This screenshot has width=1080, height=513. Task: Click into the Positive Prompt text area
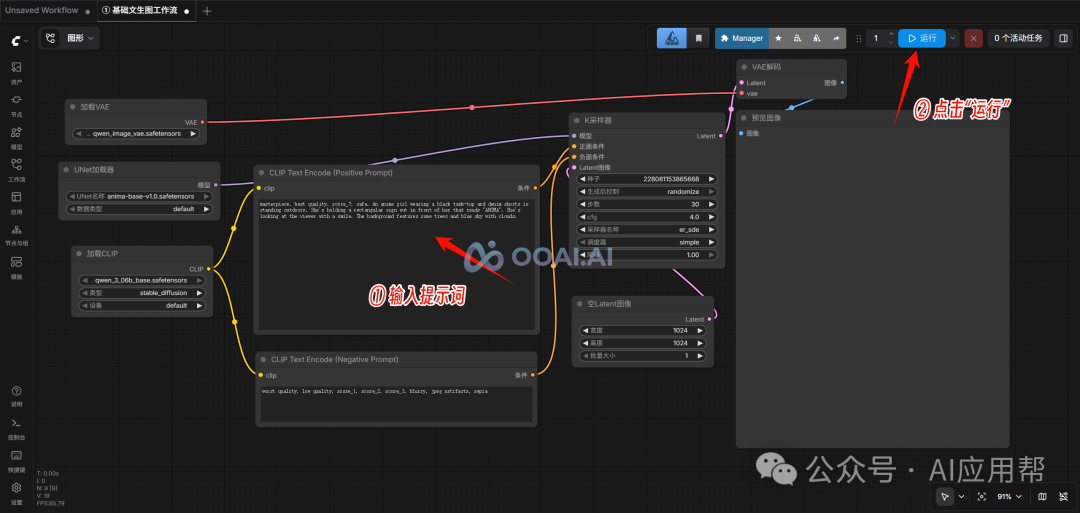click(x=397, y=263)
